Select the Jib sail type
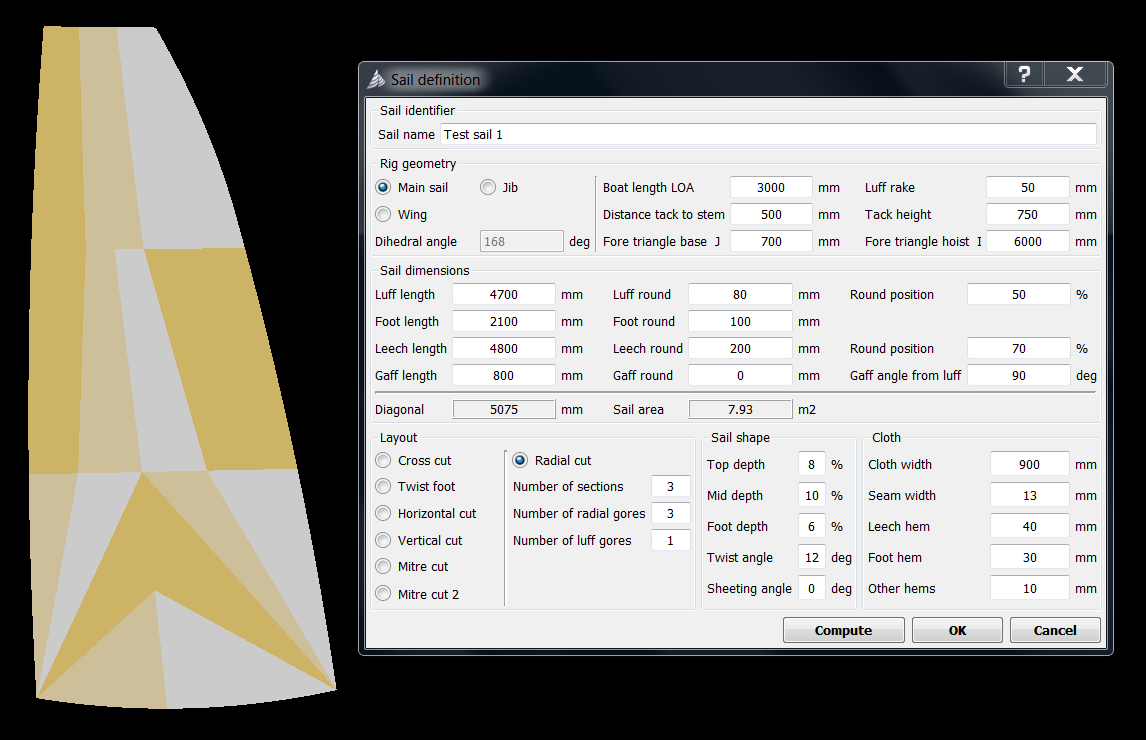This screenshot has height=740, width=1146. 488,187
